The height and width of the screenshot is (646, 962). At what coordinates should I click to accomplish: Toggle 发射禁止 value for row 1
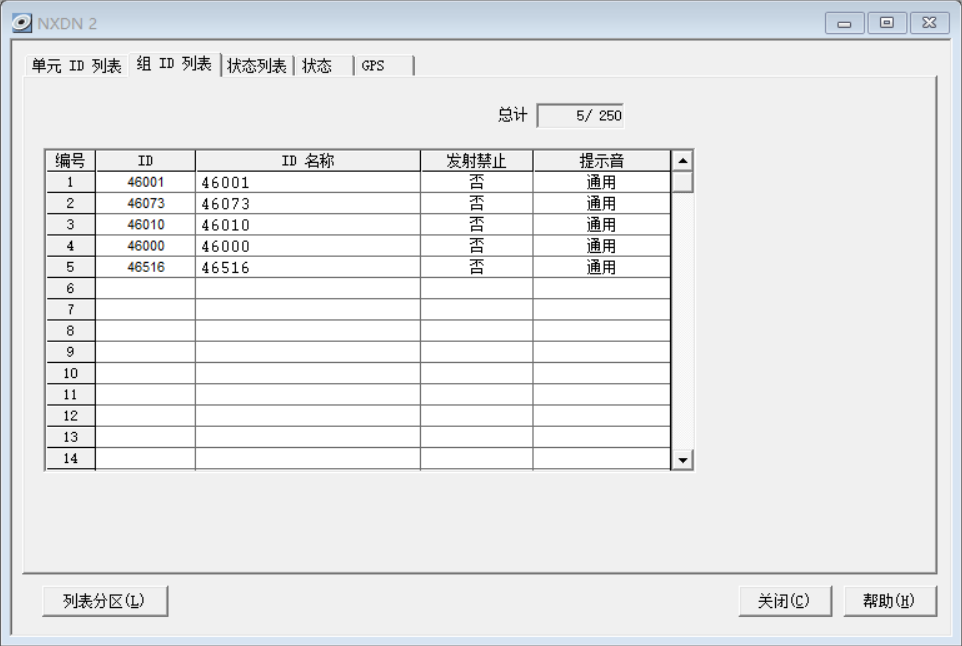pos(476,183)
